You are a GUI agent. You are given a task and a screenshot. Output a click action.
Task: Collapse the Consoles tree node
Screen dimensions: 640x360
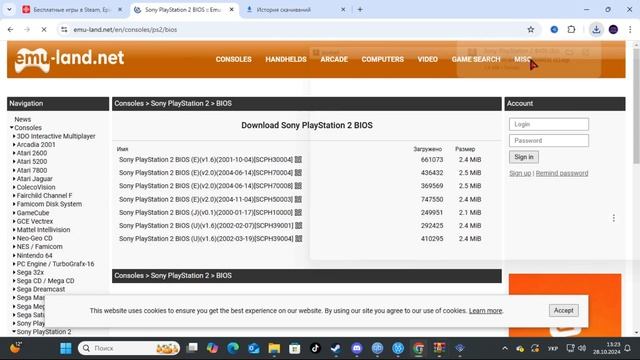[x=12, y=128]
